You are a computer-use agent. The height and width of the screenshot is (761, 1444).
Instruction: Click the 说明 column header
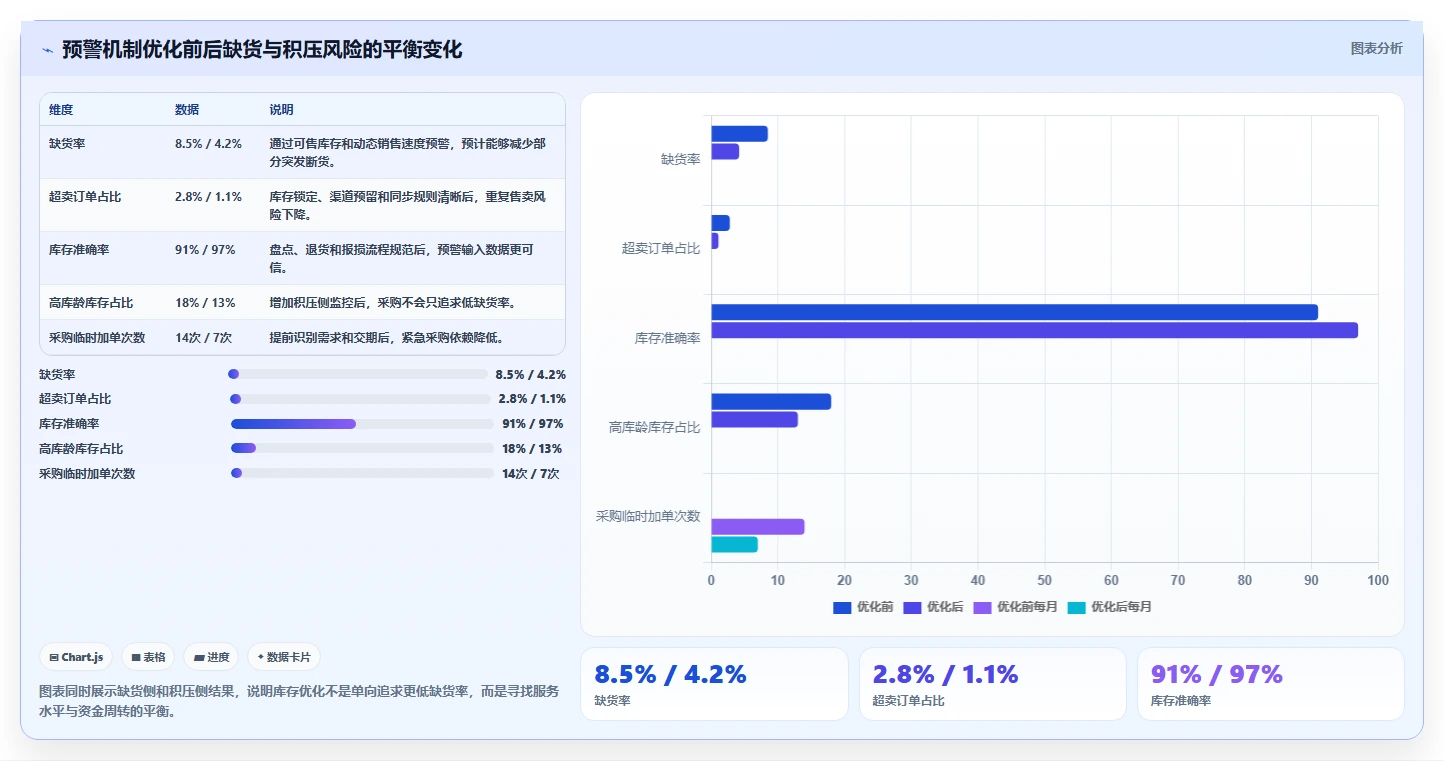[x=281, y=110]
